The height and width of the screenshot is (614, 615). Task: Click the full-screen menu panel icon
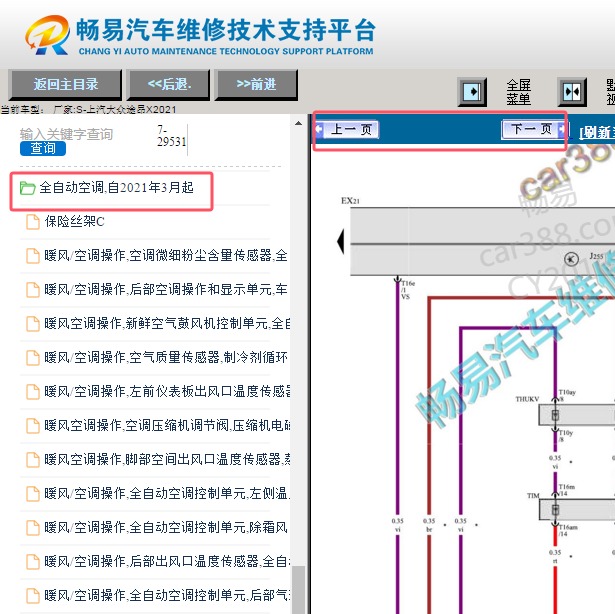tap(472, 92)
